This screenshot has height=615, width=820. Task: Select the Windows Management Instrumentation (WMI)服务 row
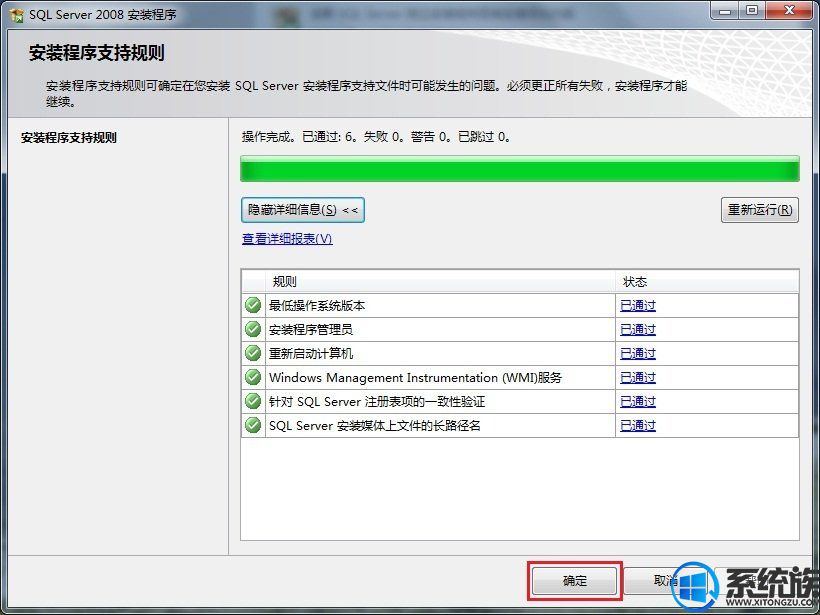point(520,378)
